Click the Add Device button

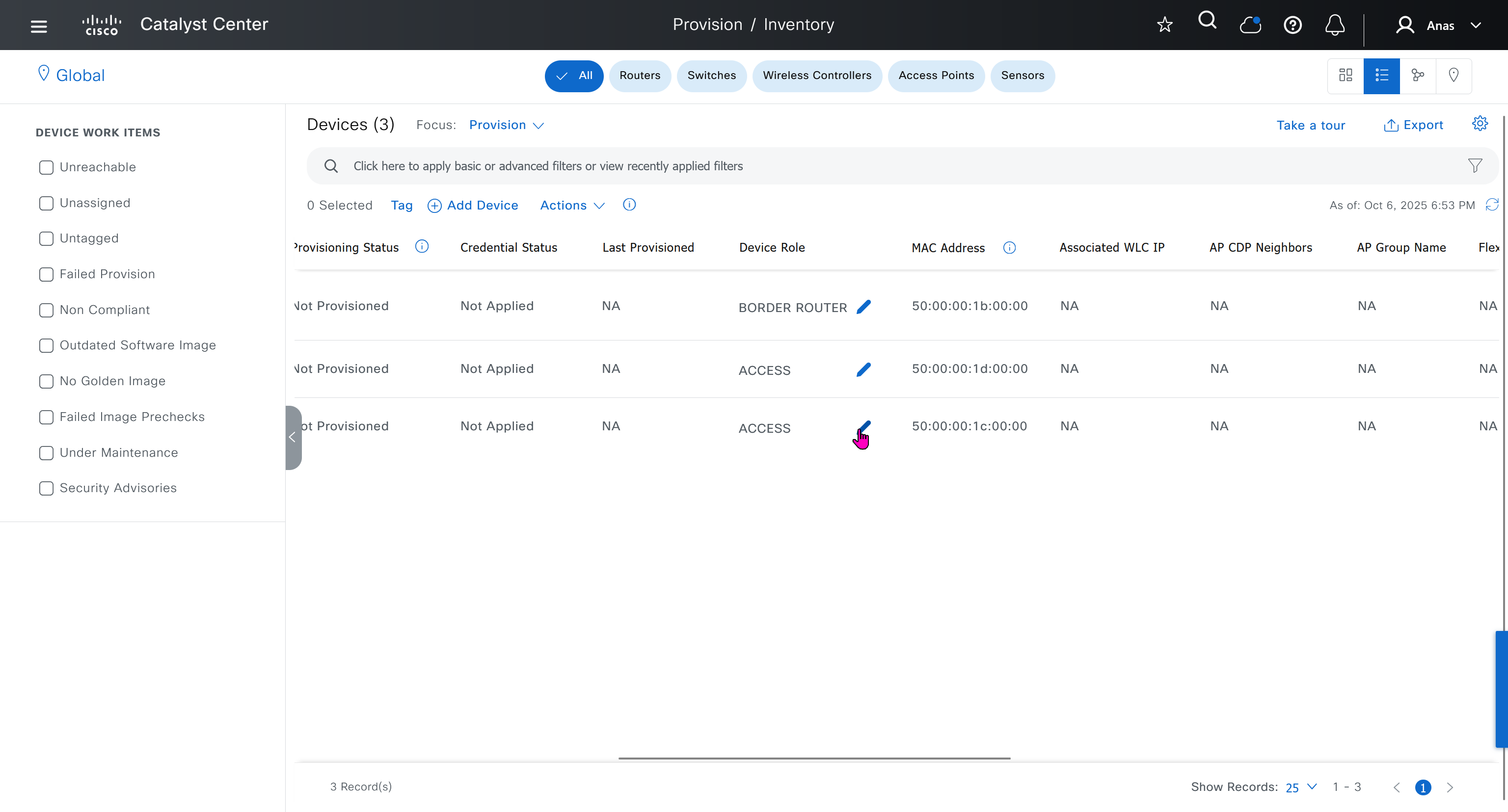pos(473,206)
